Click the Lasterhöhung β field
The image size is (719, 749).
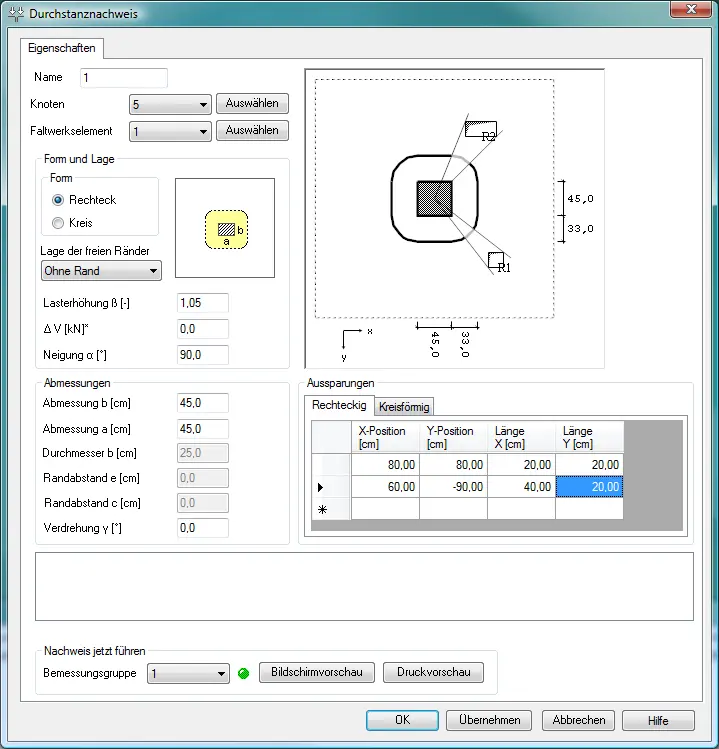point(203,303)
